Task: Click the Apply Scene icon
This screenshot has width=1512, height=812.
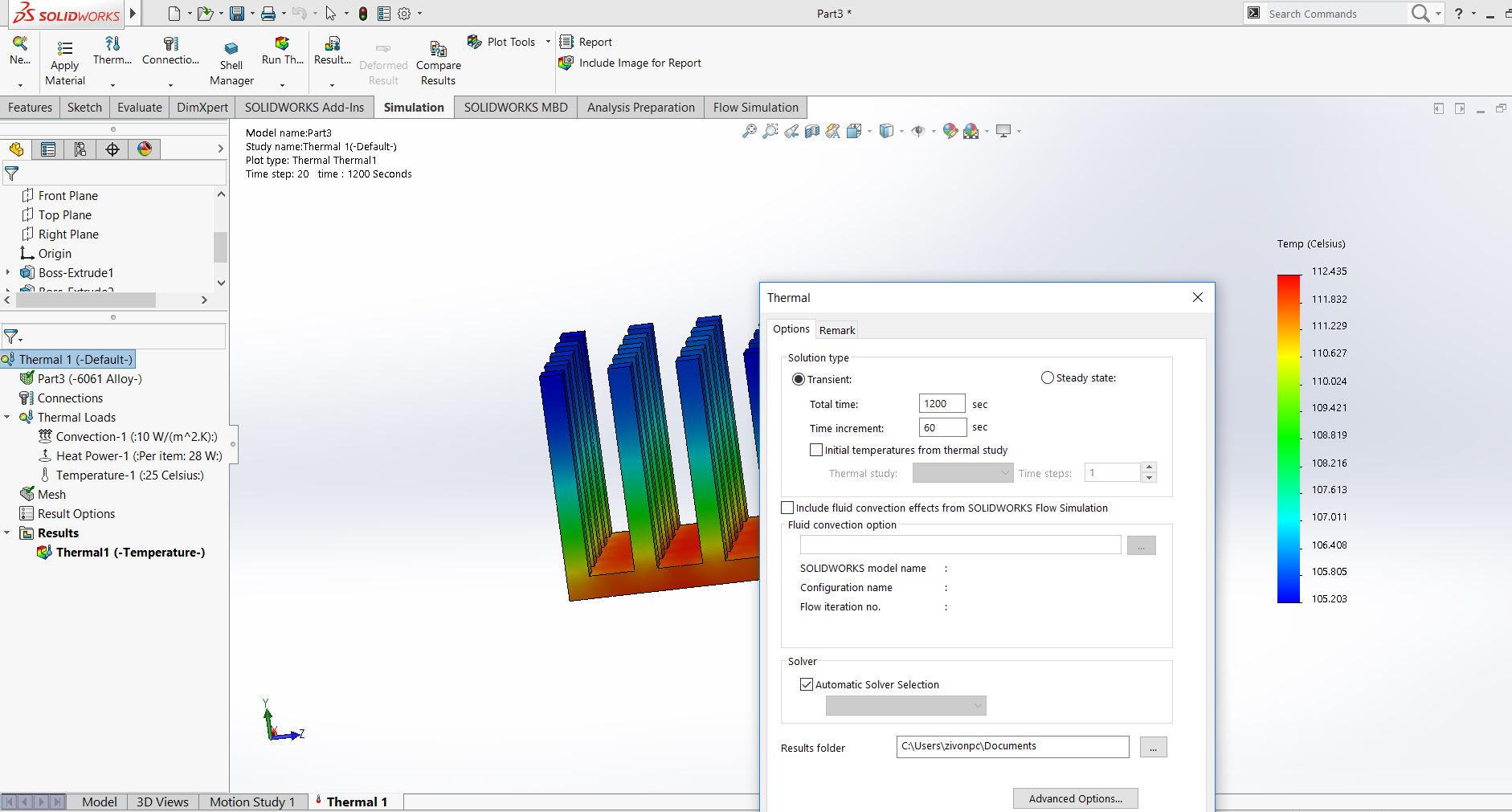Action: [971, 131]
